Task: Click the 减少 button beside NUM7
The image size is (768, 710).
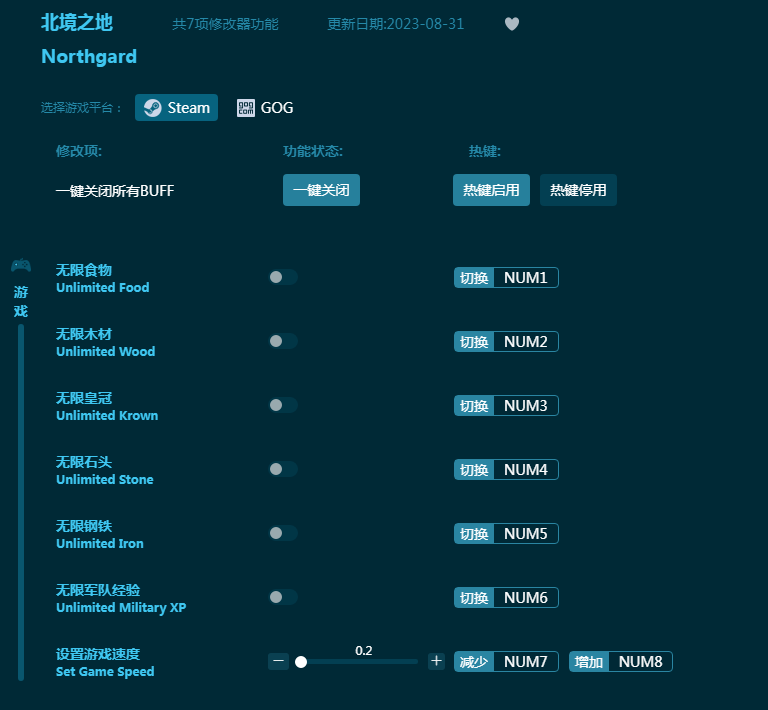Action: click(x=474, y=662)
